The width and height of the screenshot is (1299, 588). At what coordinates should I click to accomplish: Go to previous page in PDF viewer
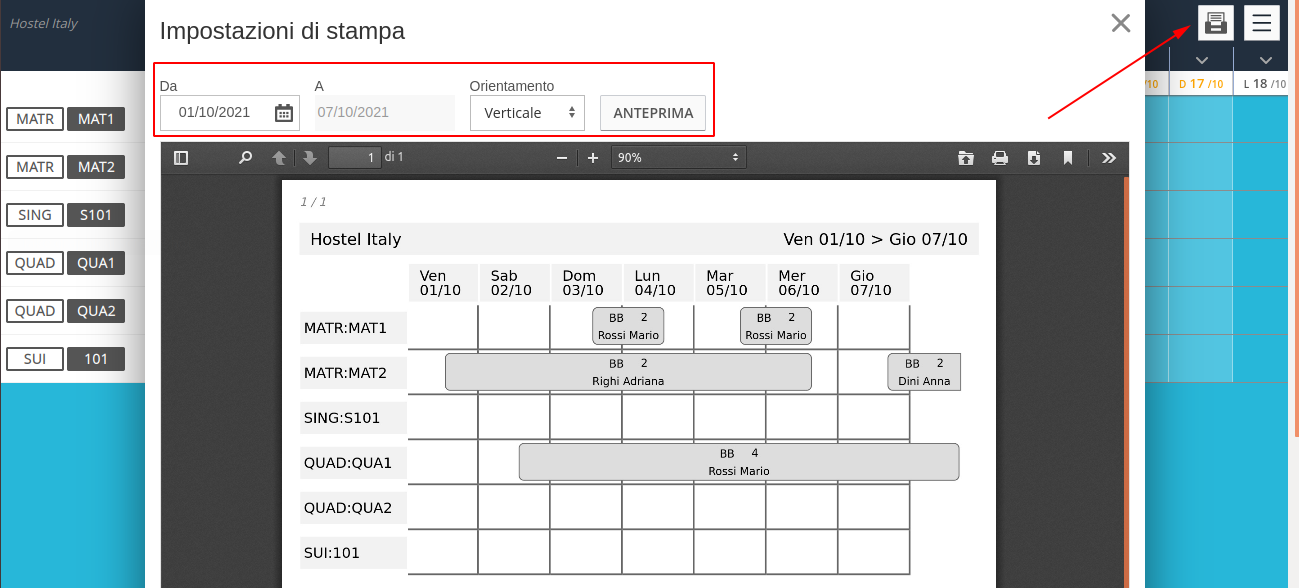click(x=279, y=158)
